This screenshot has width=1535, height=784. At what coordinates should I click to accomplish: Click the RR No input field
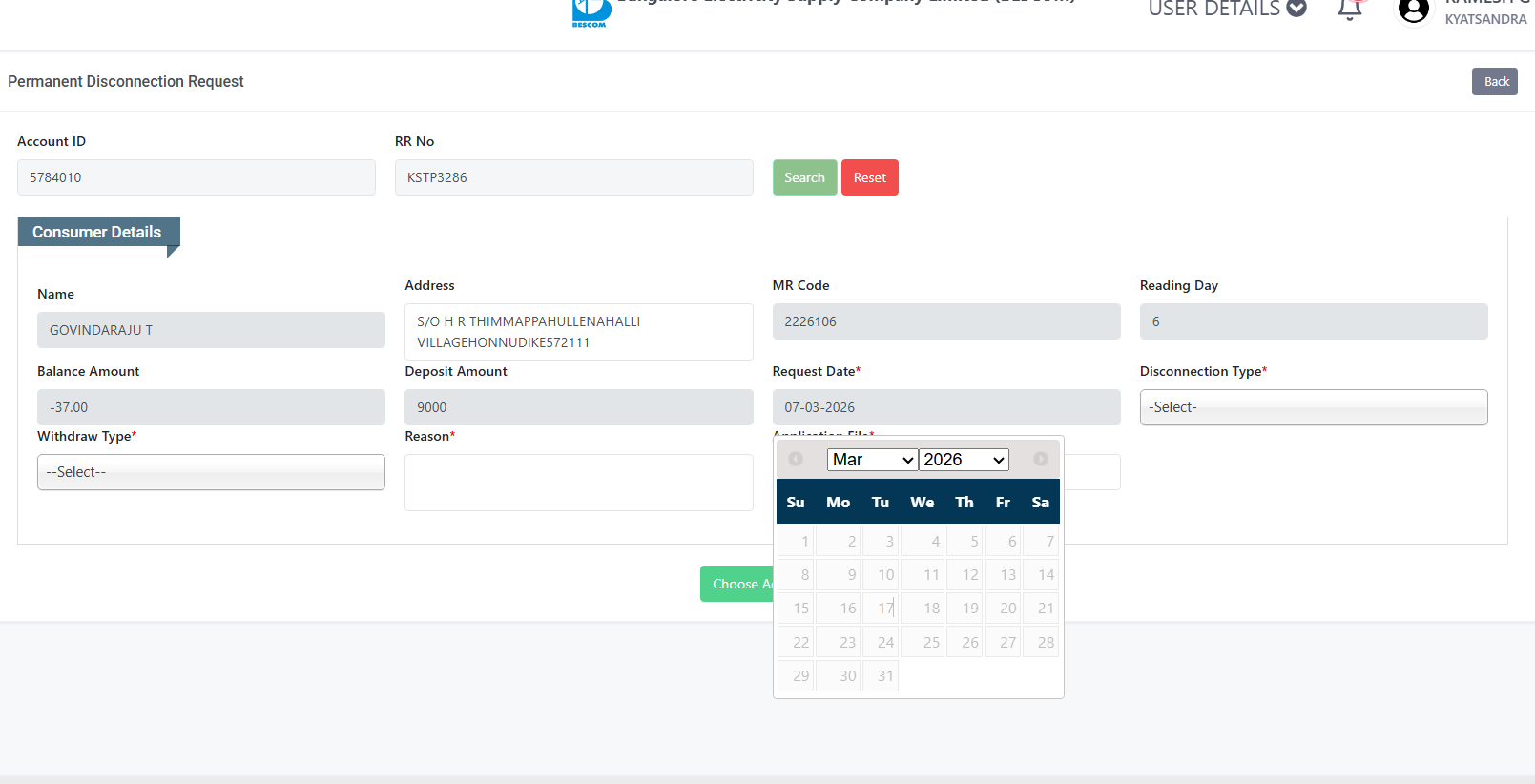573,177
